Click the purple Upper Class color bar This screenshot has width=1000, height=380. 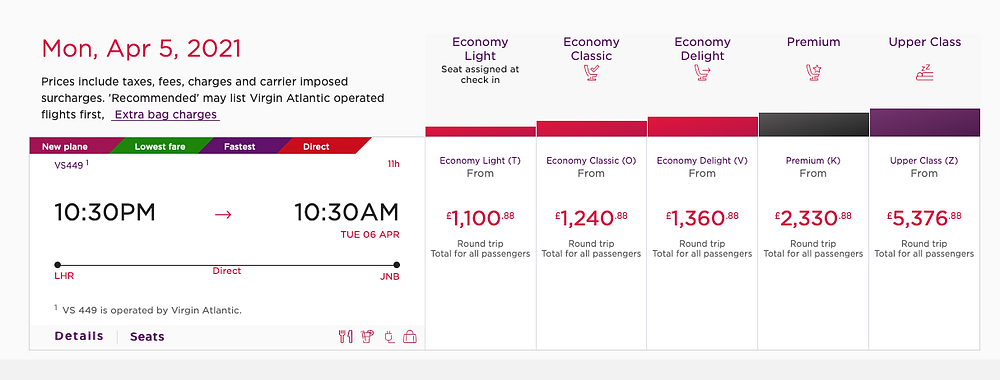point(925,122)
